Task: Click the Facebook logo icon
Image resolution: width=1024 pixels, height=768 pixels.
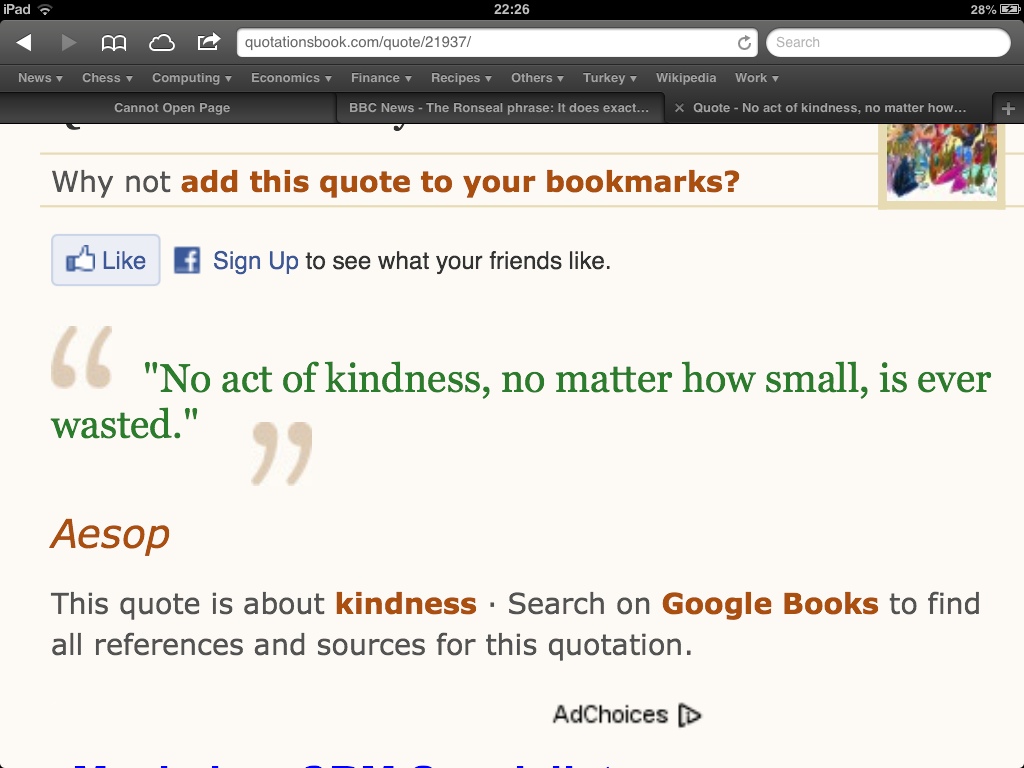Action: [187, 261]
